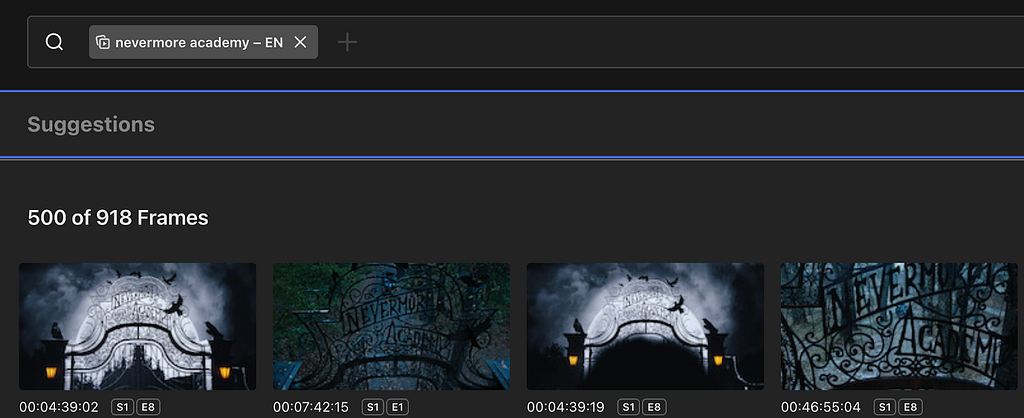The height and width of the screenshot is (418, 1024).
Task: Click the magnifier search icon
Action: pos(54,42)
